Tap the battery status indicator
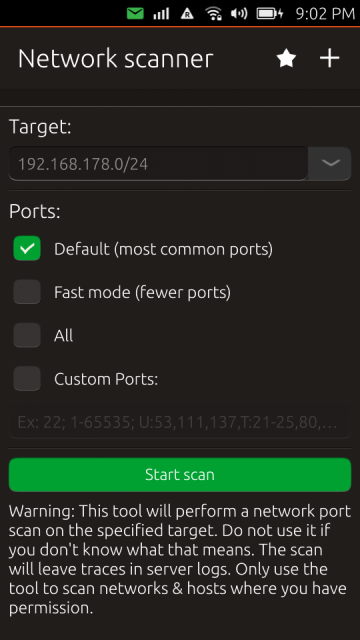360x640 pixels. point(270,14)
